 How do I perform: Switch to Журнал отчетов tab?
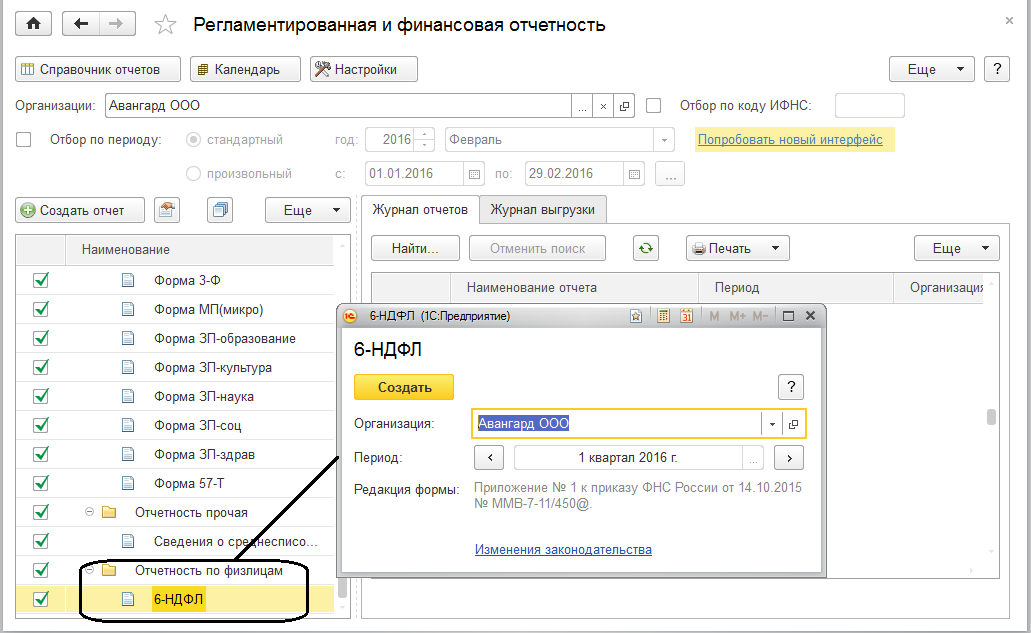420,210
